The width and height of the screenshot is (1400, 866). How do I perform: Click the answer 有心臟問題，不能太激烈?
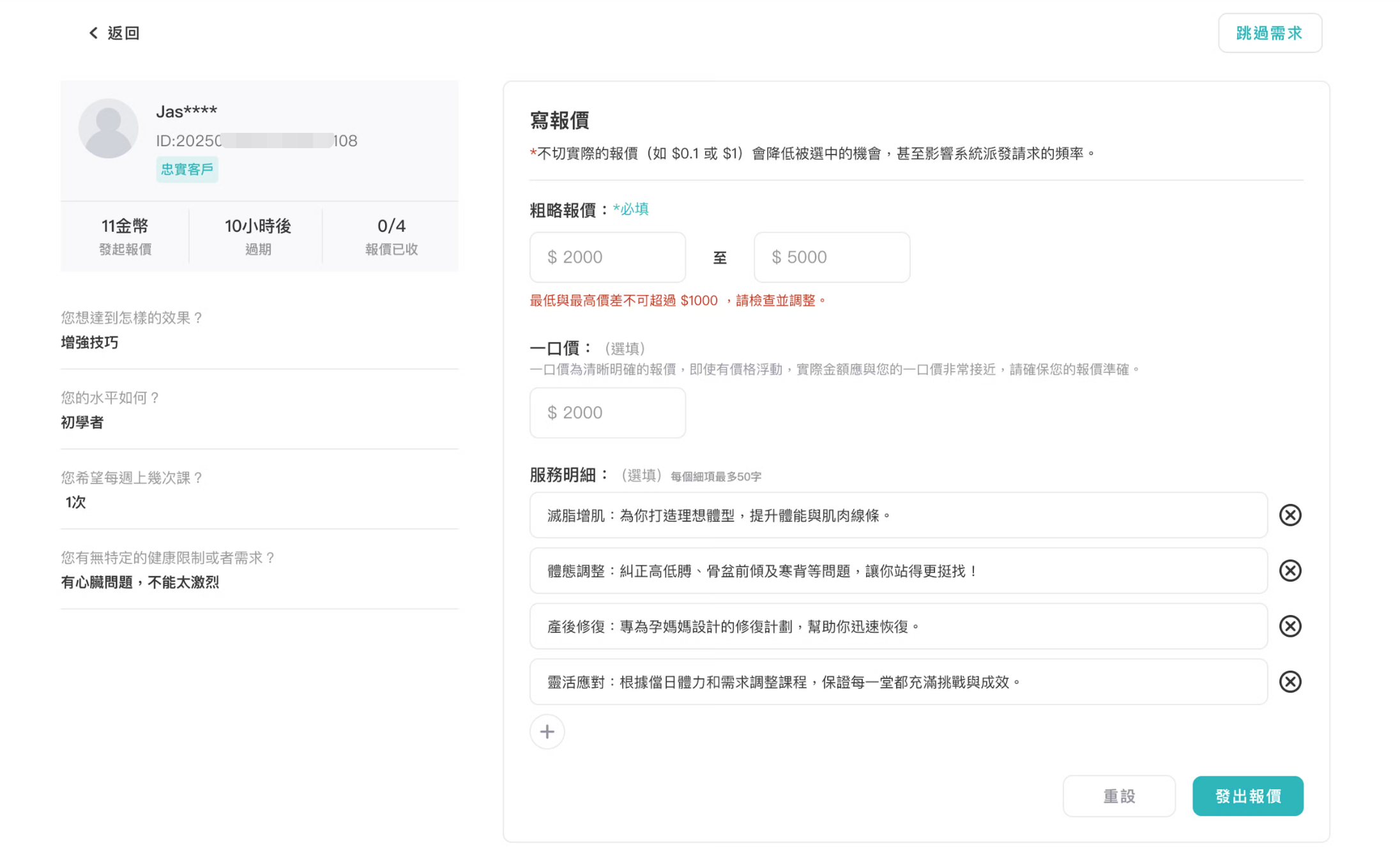tap(140, 582)
